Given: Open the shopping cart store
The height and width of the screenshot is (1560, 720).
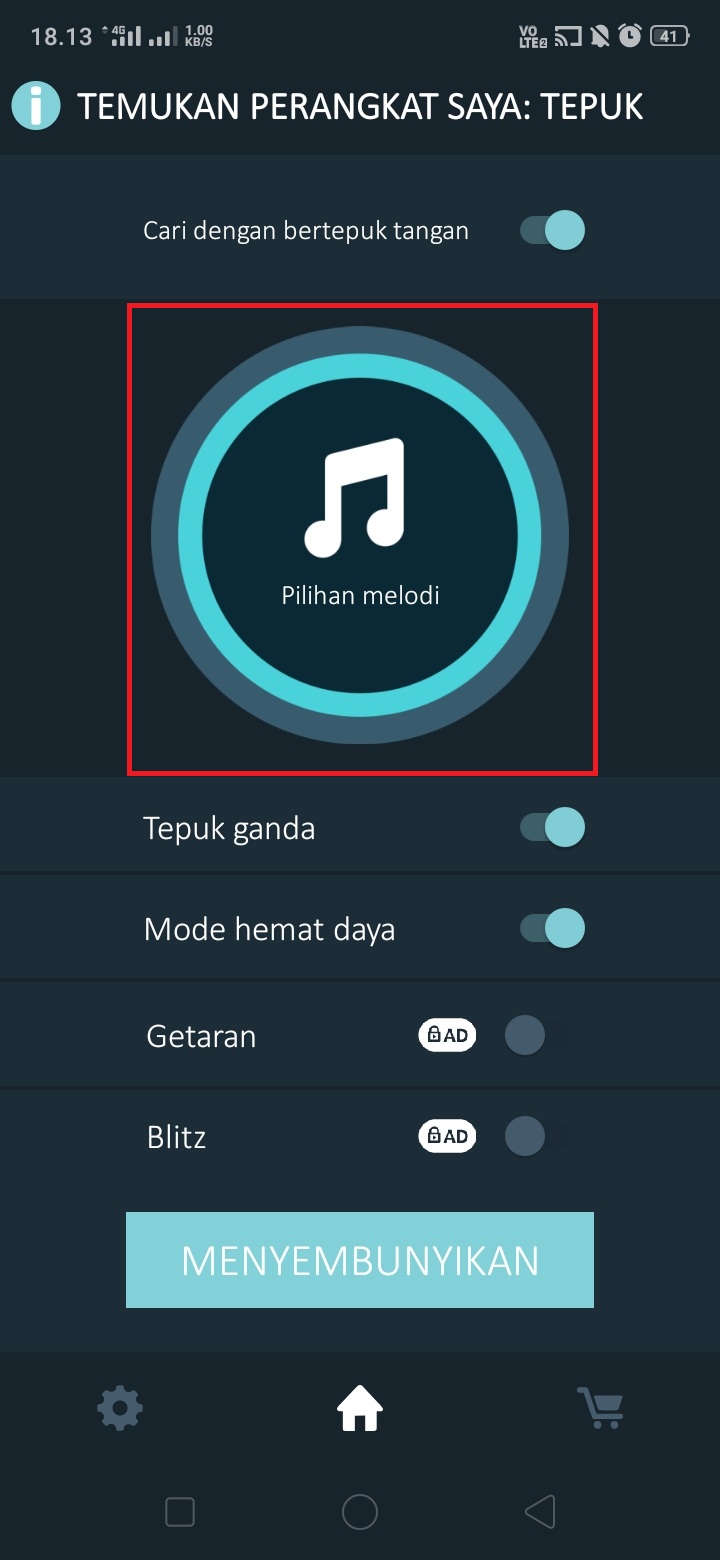Looking at the screenshot, I should [x=601, y=1408].
